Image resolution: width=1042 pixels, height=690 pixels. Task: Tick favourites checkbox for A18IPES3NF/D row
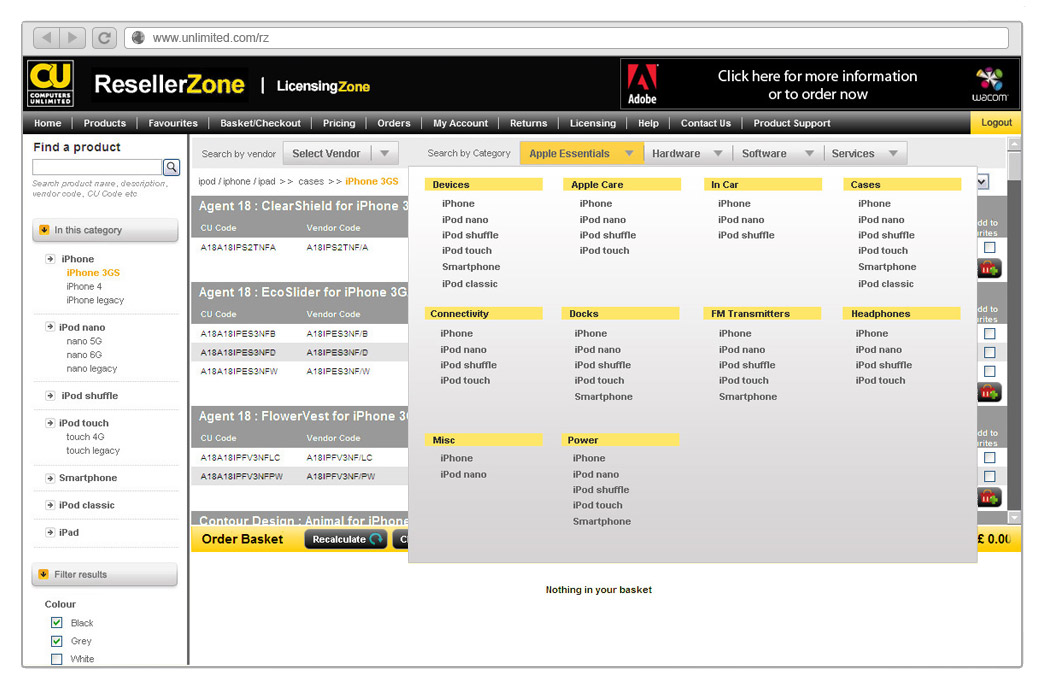point(990,352)
